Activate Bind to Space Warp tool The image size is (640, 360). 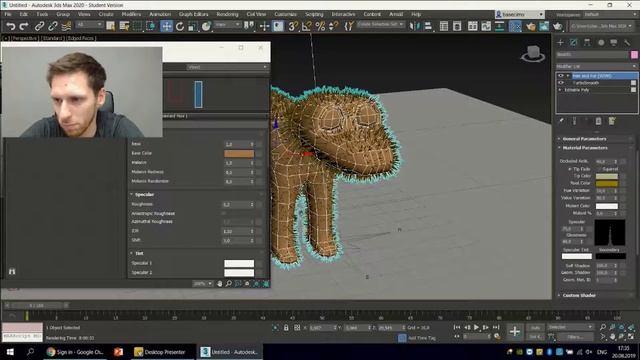tap(66, 27)
